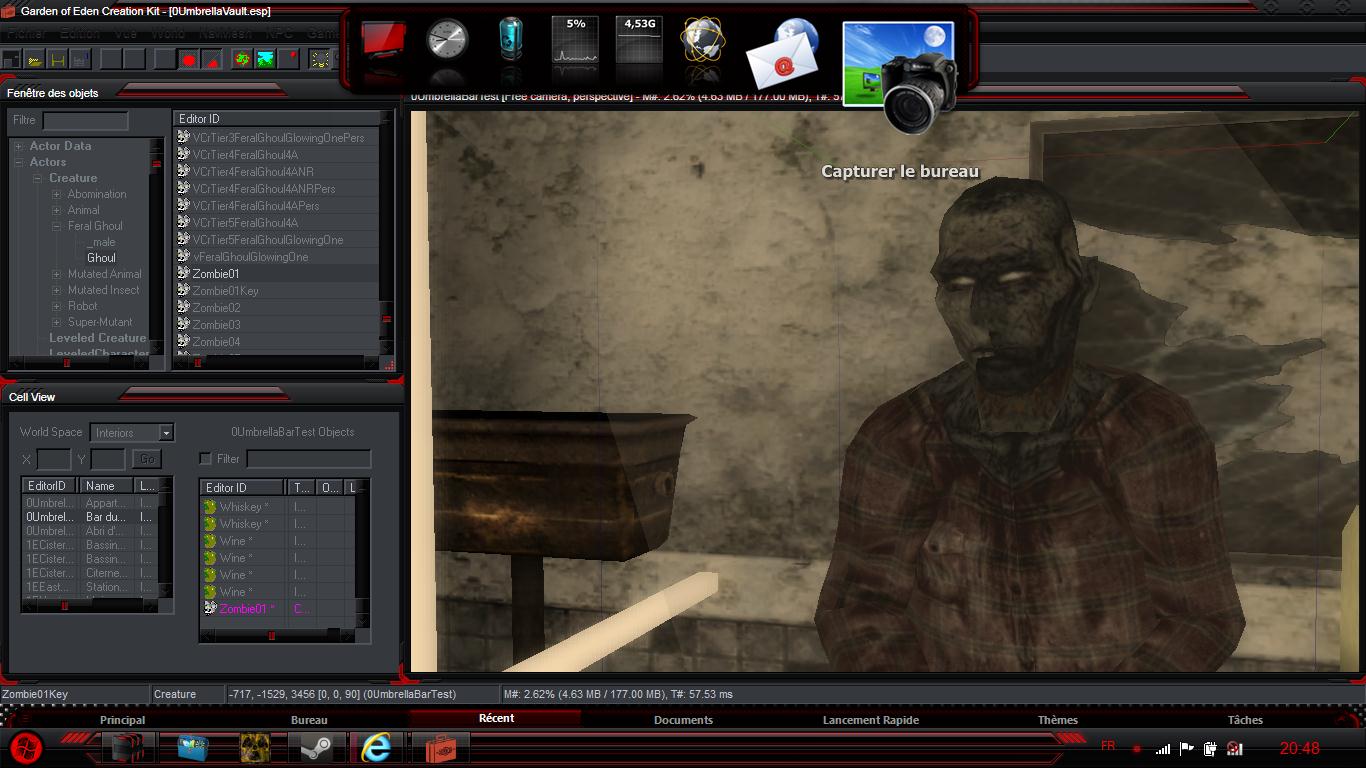Open the CPU 5% monitor widget
Image resolution: width=1366 pixels, height=768 pixels.
click(575, 39)
